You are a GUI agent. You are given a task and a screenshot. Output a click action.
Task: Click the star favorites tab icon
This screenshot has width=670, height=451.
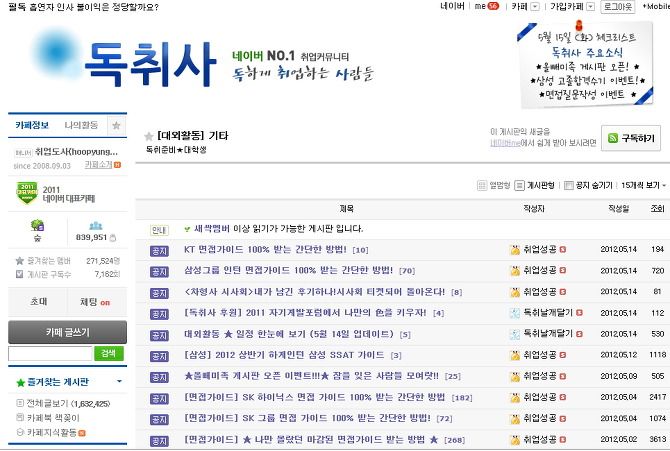pyautogui.click(x=116, y=126)
